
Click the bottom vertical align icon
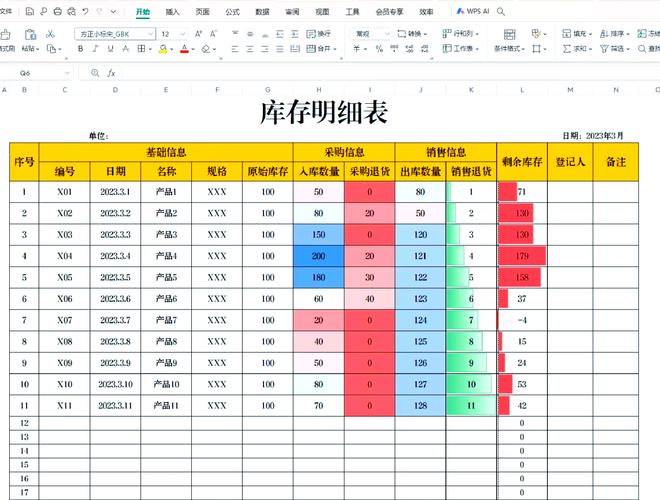[265, 34]
